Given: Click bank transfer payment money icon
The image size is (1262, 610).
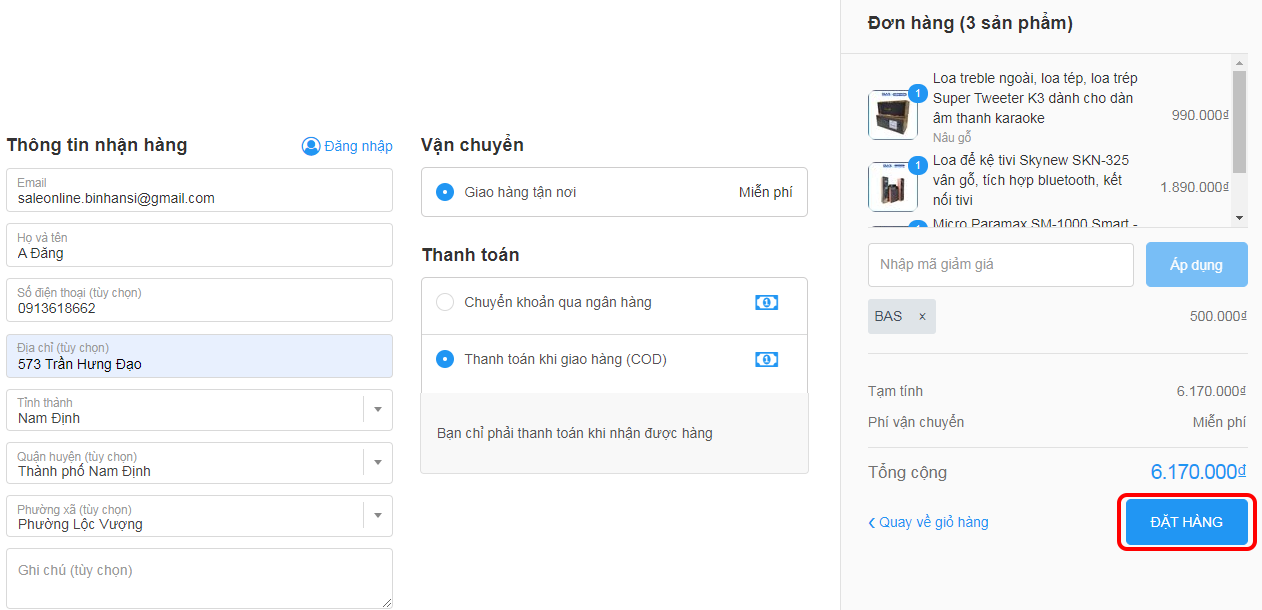Looking at the screenshot, I should click(766, 303).
